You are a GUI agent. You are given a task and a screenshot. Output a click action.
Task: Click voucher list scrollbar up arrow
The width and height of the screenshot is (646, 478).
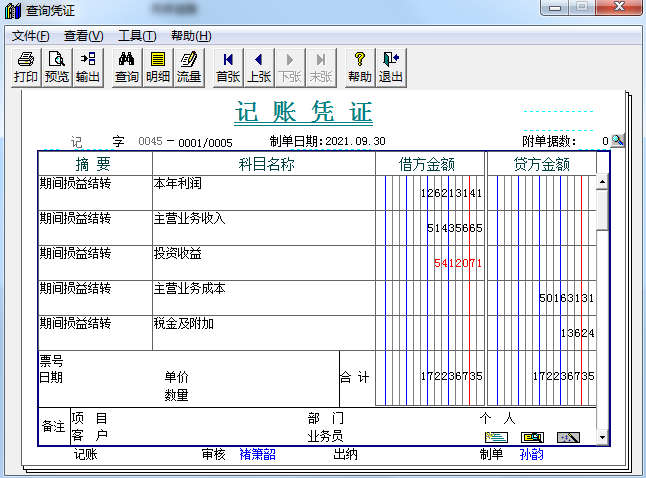pos(602,181)
